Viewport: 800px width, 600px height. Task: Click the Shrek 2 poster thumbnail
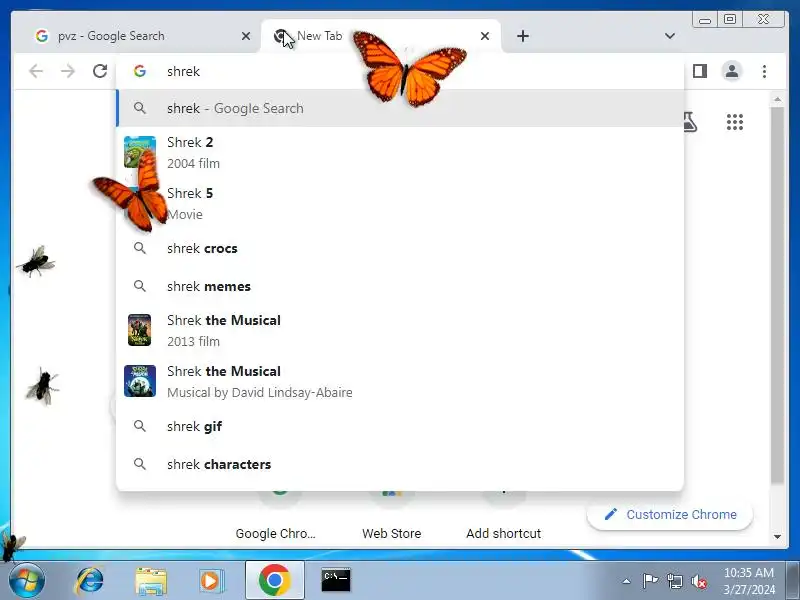click(x=140, y=152)
